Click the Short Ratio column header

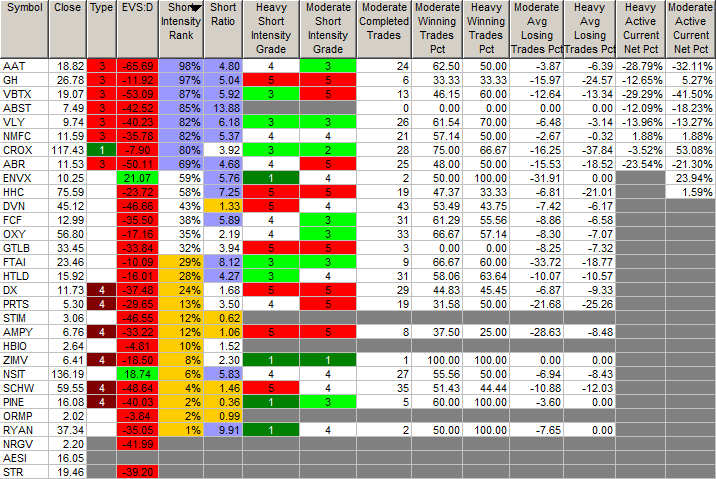point(223,29)
